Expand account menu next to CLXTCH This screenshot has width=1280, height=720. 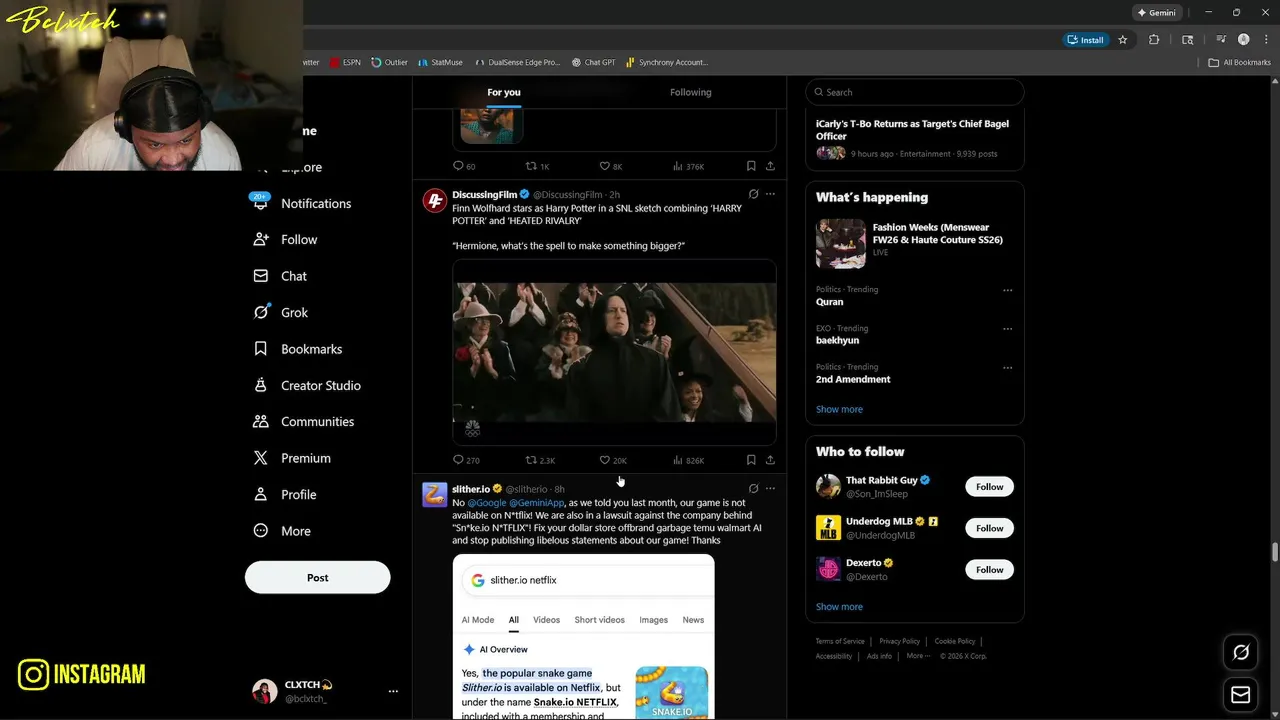(393, 691)
